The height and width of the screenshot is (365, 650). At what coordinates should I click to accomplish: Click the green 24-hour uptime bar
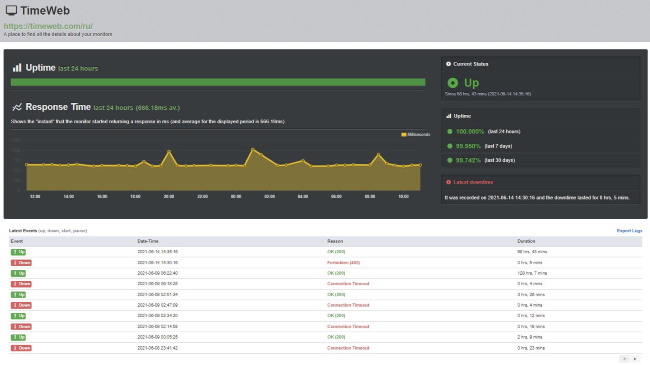(x=218, y=82)
